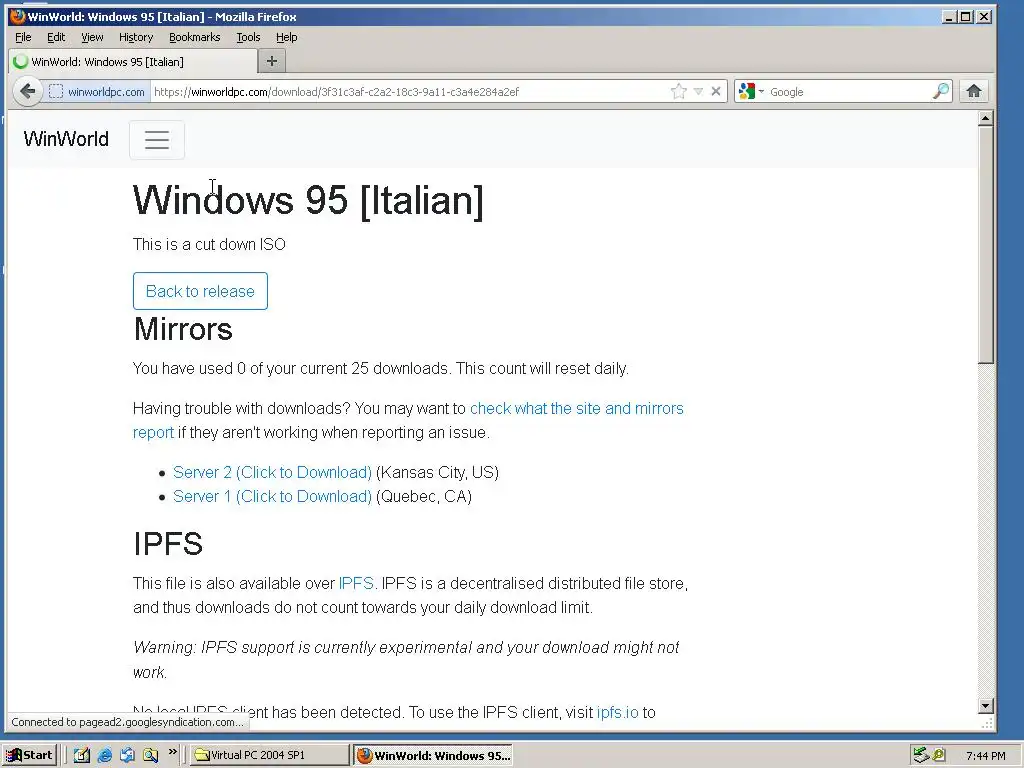The height and width of the screenshot is (768, 1024).
Task: Download from Server 1 (Quebec)
Action: 272,496
